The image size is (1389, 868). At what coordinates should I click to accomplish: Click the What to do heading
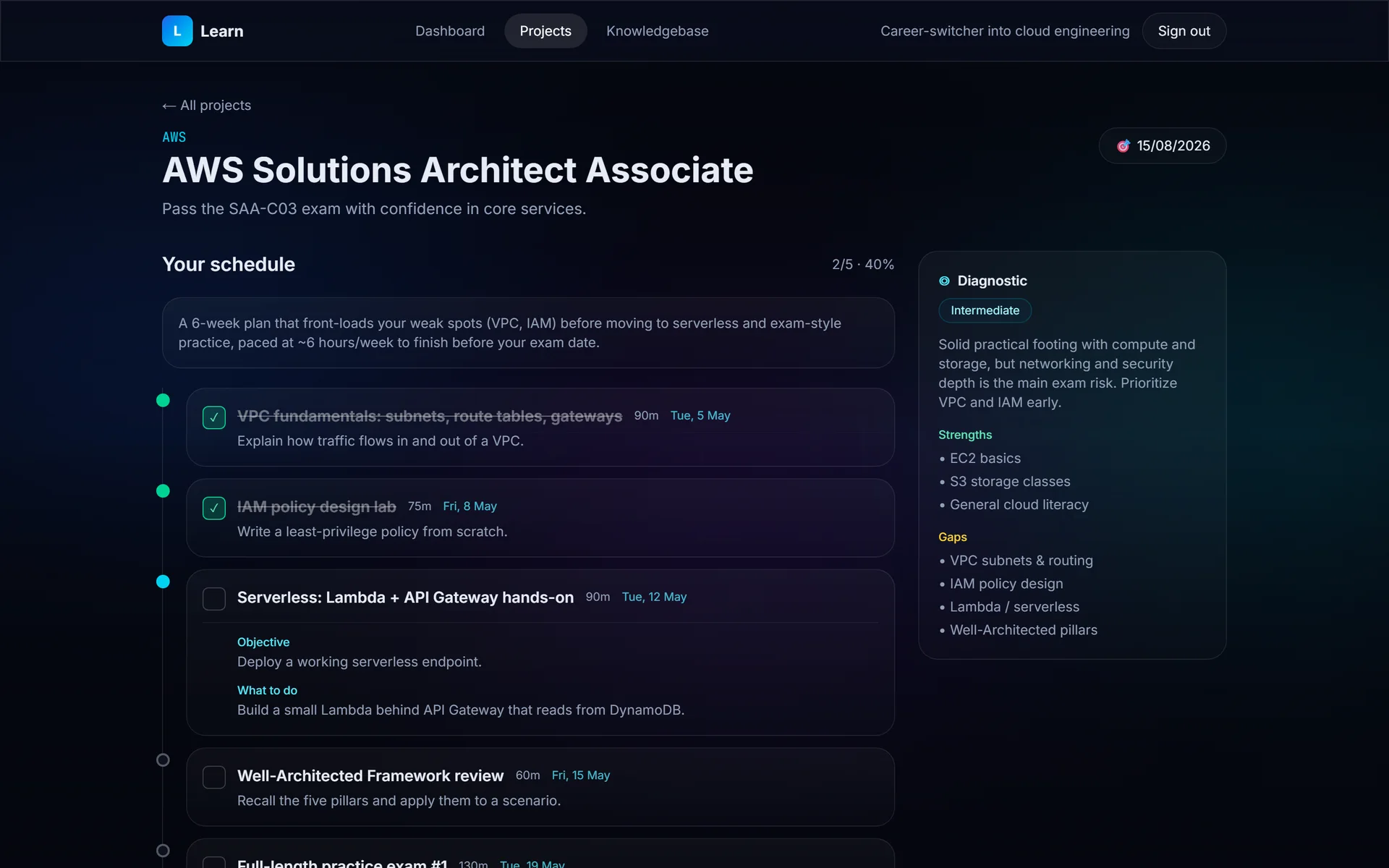[267, 691]
